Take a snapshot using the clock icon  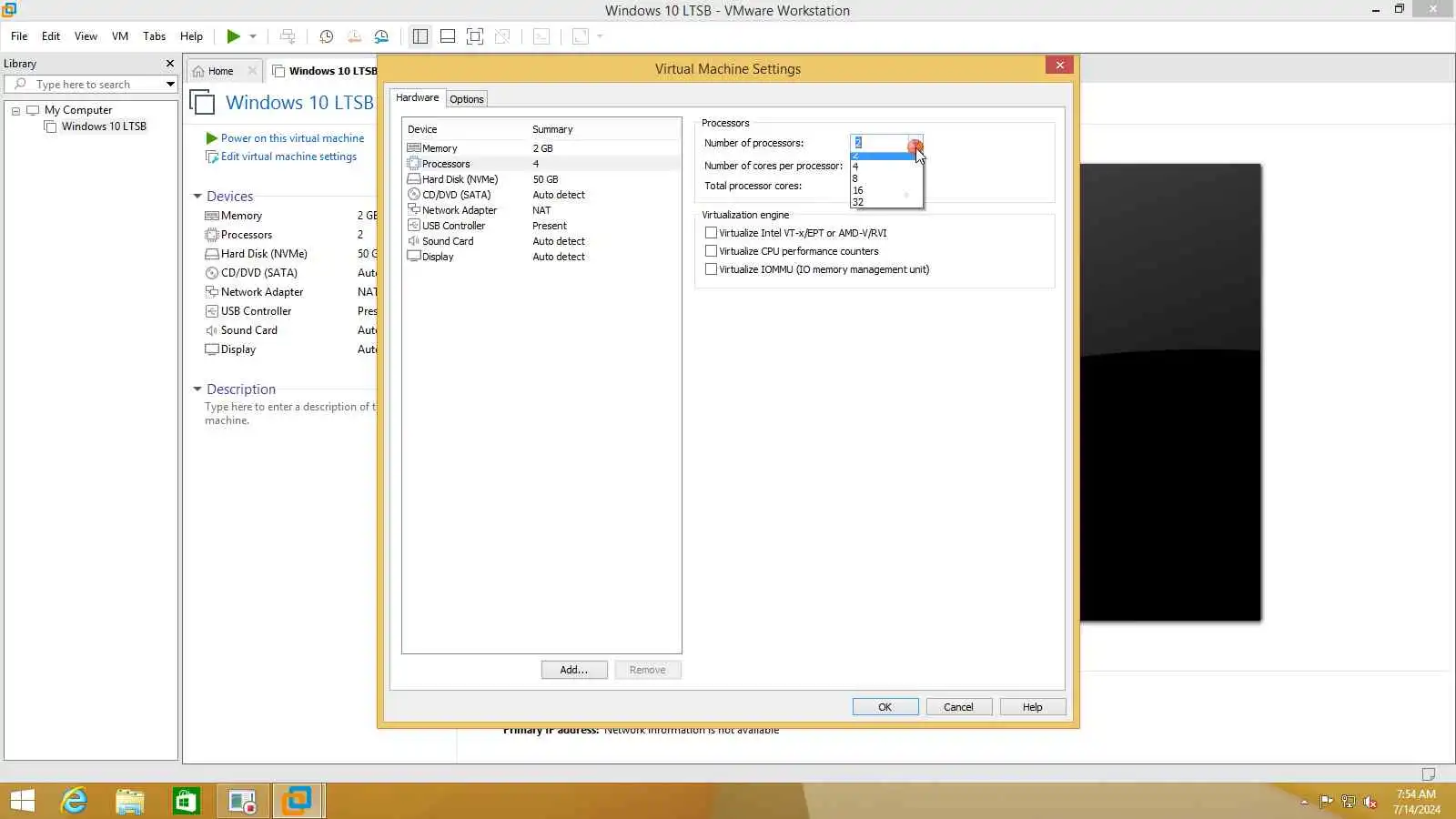(x=327, y=36)
